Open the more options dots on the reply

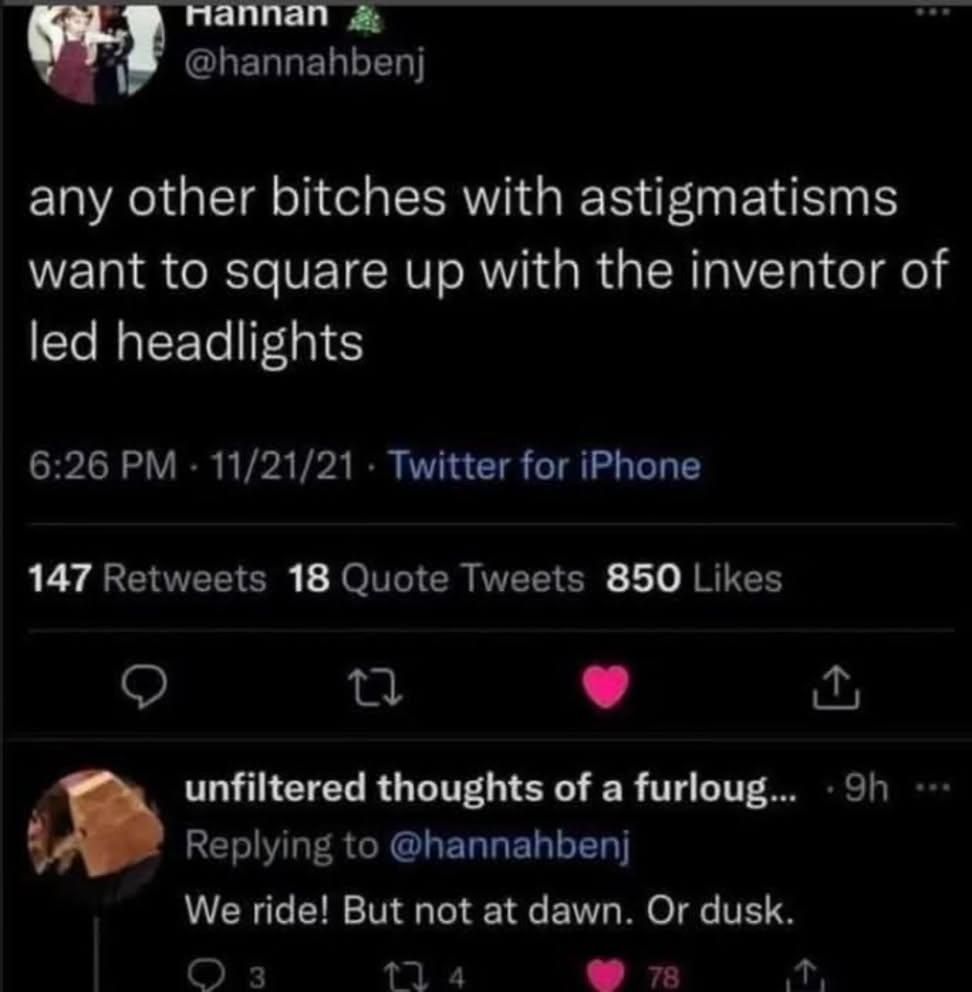(931, 790)
